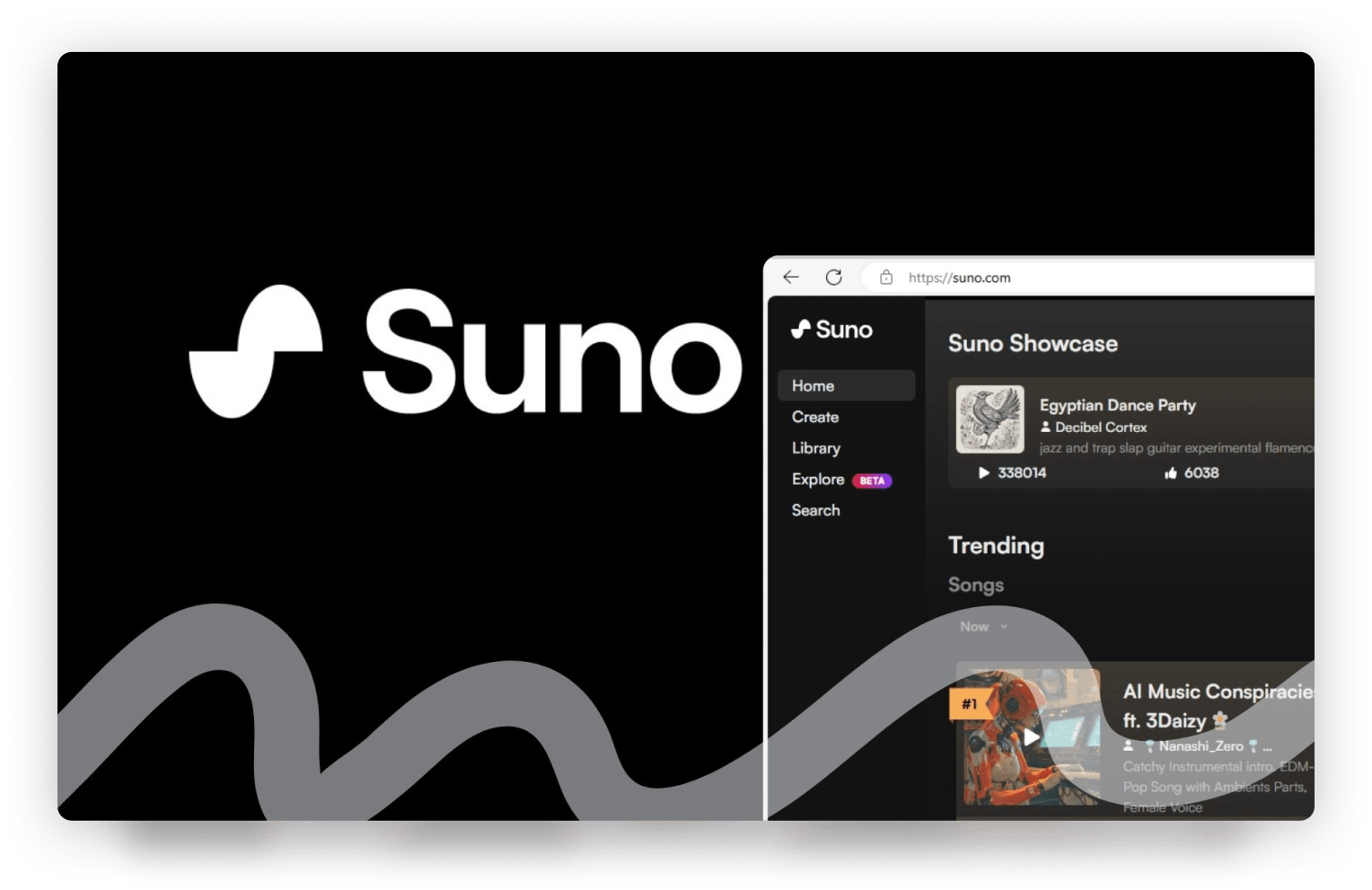Viewport: 1372px width, 890px height.
Task: Open AI Music Conspiracies song title
Action: 1218,706
